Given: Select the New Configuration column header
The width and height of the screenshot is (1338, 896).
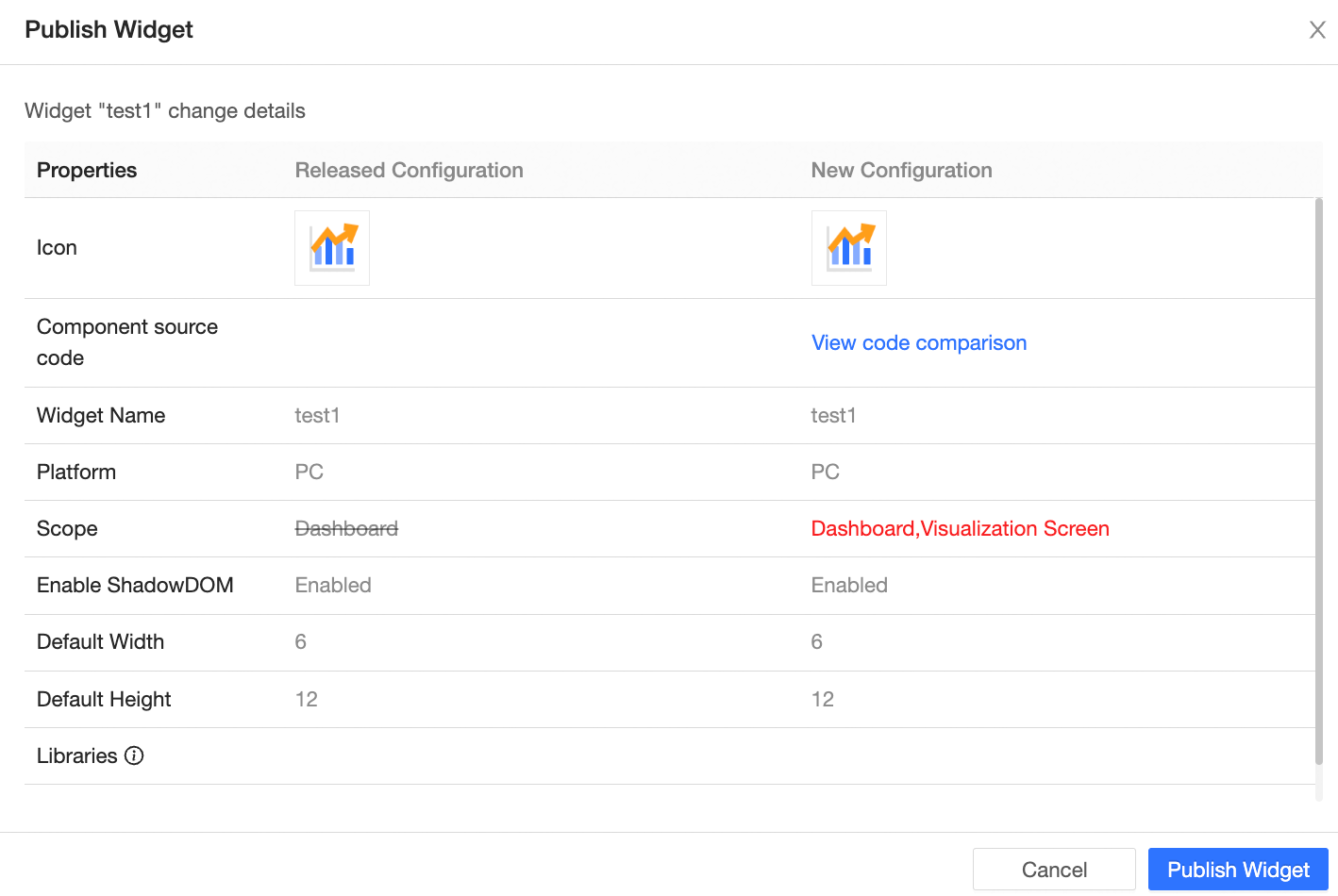Looking at the screenshot, I should click(901, 171).
